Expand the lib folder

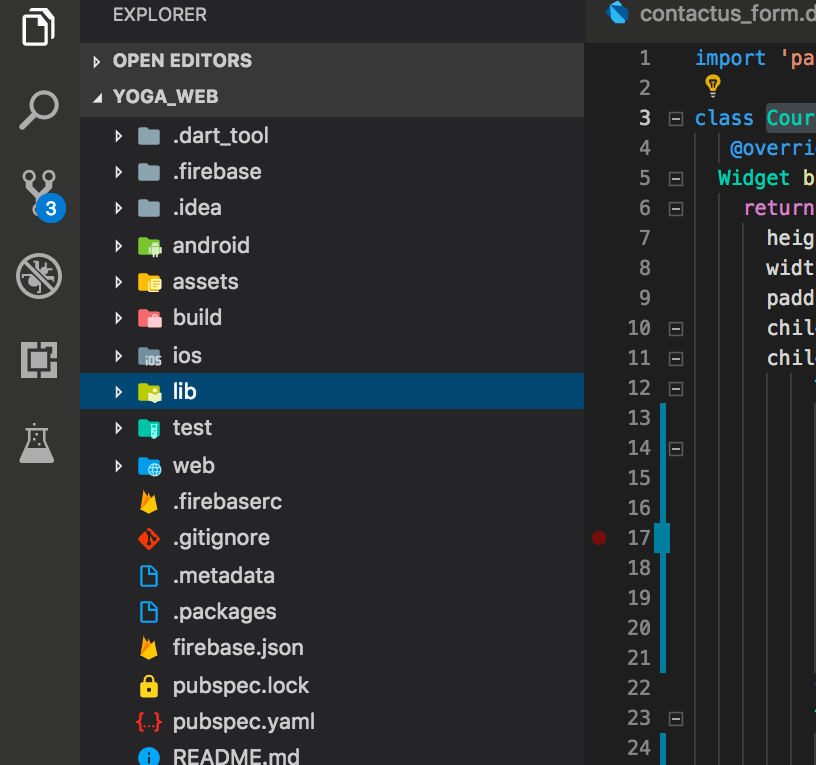[332, 391]
